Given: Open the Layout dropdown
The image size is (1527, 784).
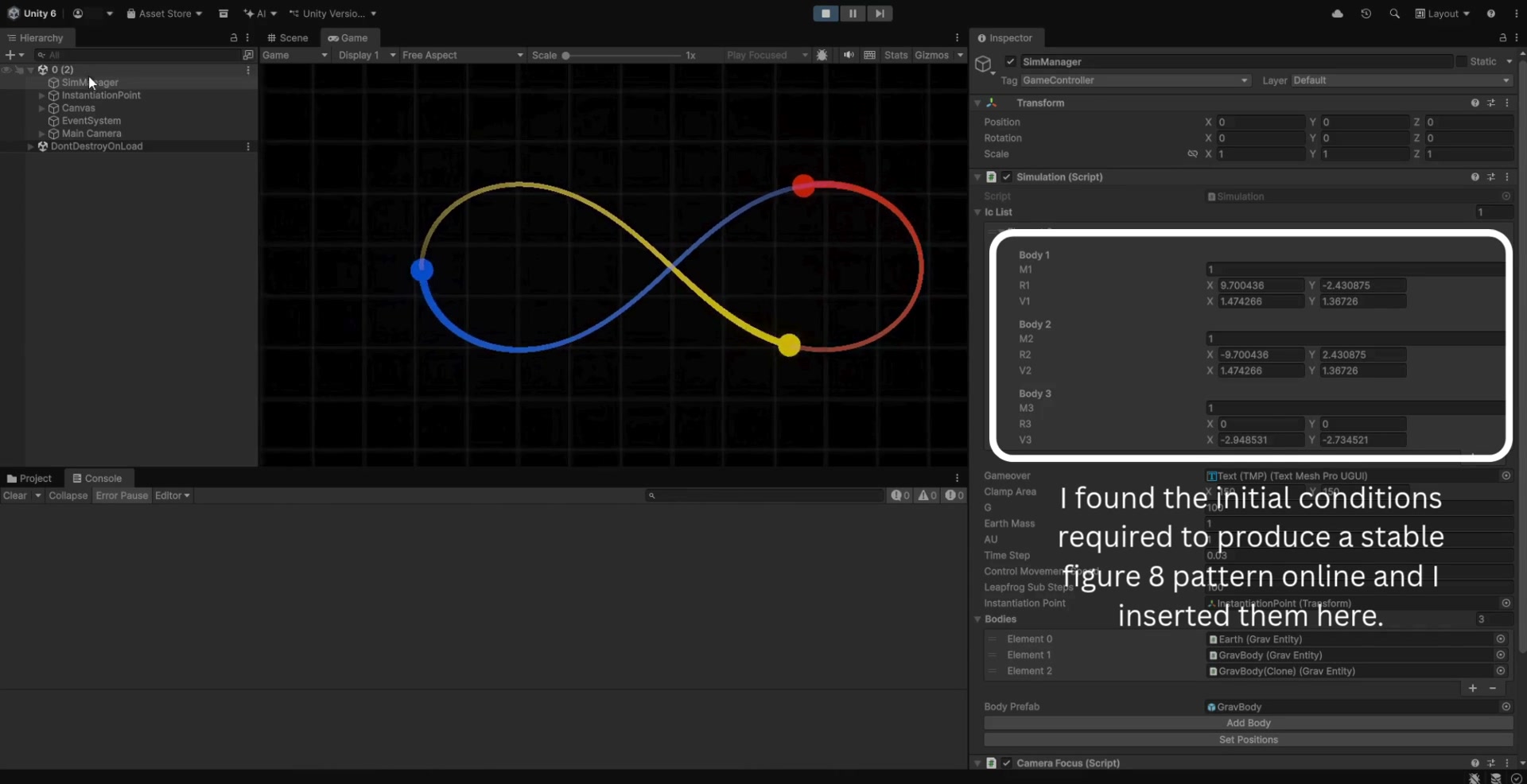Looking at the screenshot, I should pos(1443,14).
